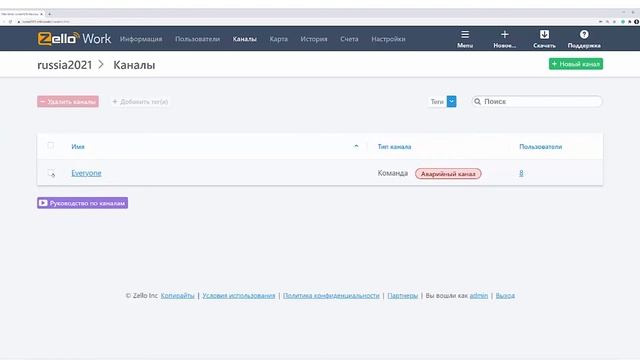Open Поддержка help icon
Viewport: 640px width, 360px height.
(x=584, y=35)
